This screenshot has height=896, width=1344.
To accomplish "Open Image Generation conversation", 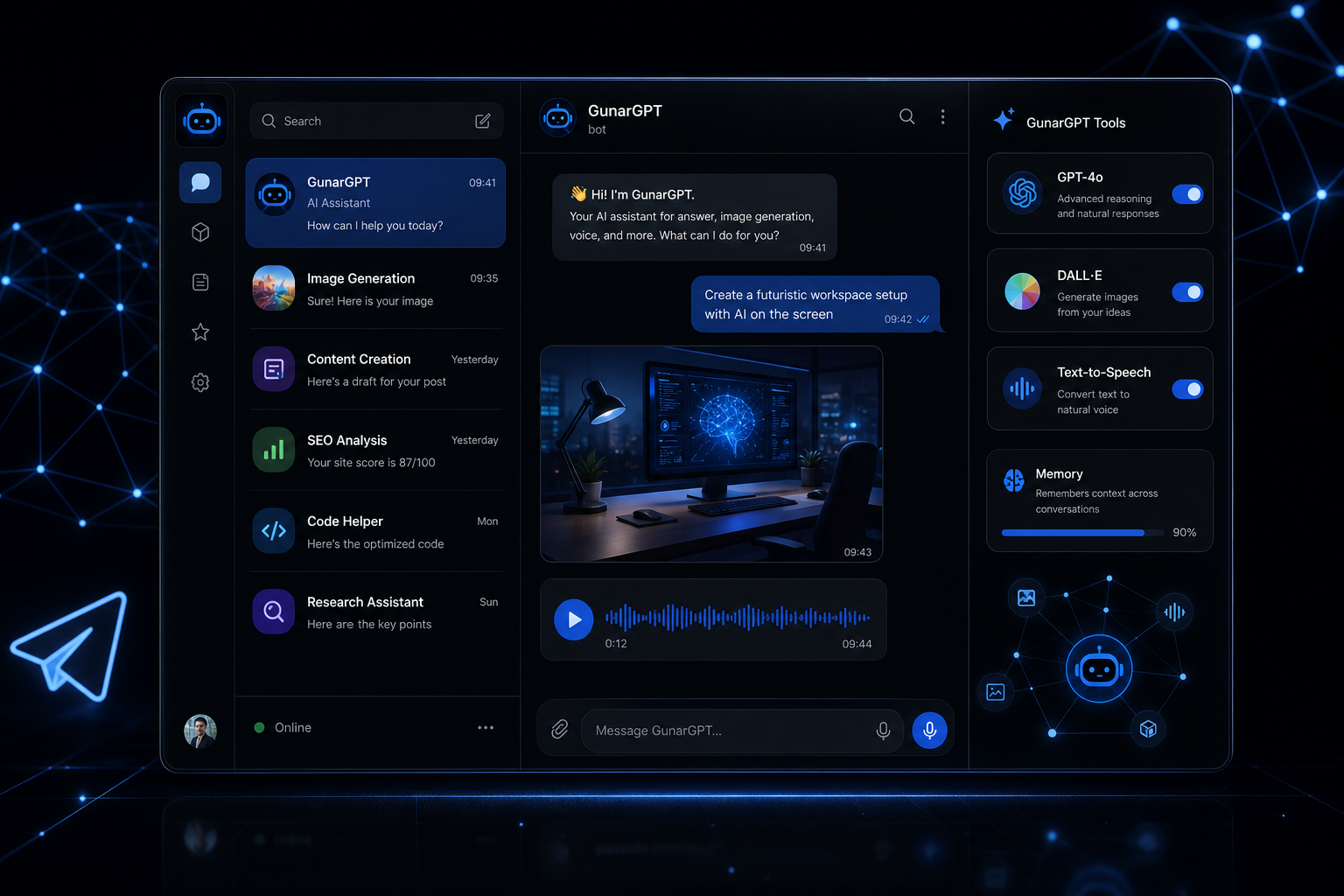I will point(375,289).
